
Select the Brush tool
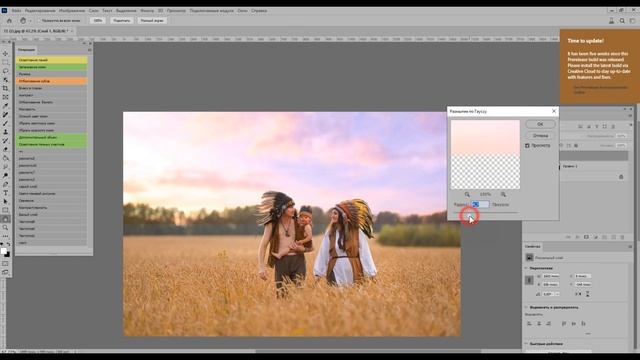tap(5, 123)
